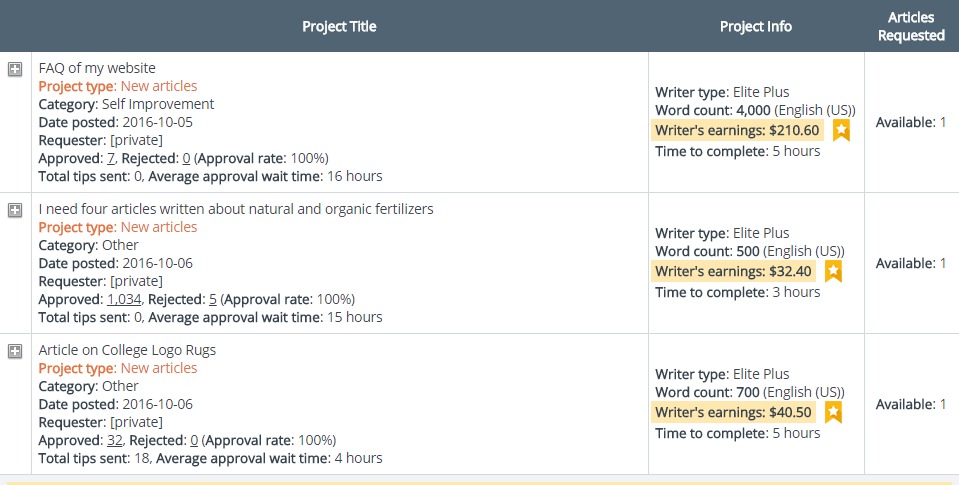This screenshot has width=959, height=485.
Task: Open rejected count 0 for College Logo Rugs
Action: click(x=194, y=440)
